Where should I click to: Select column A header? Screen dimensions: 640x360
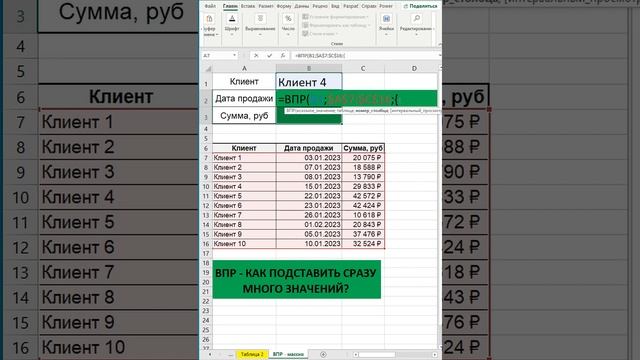click(244, 69)
